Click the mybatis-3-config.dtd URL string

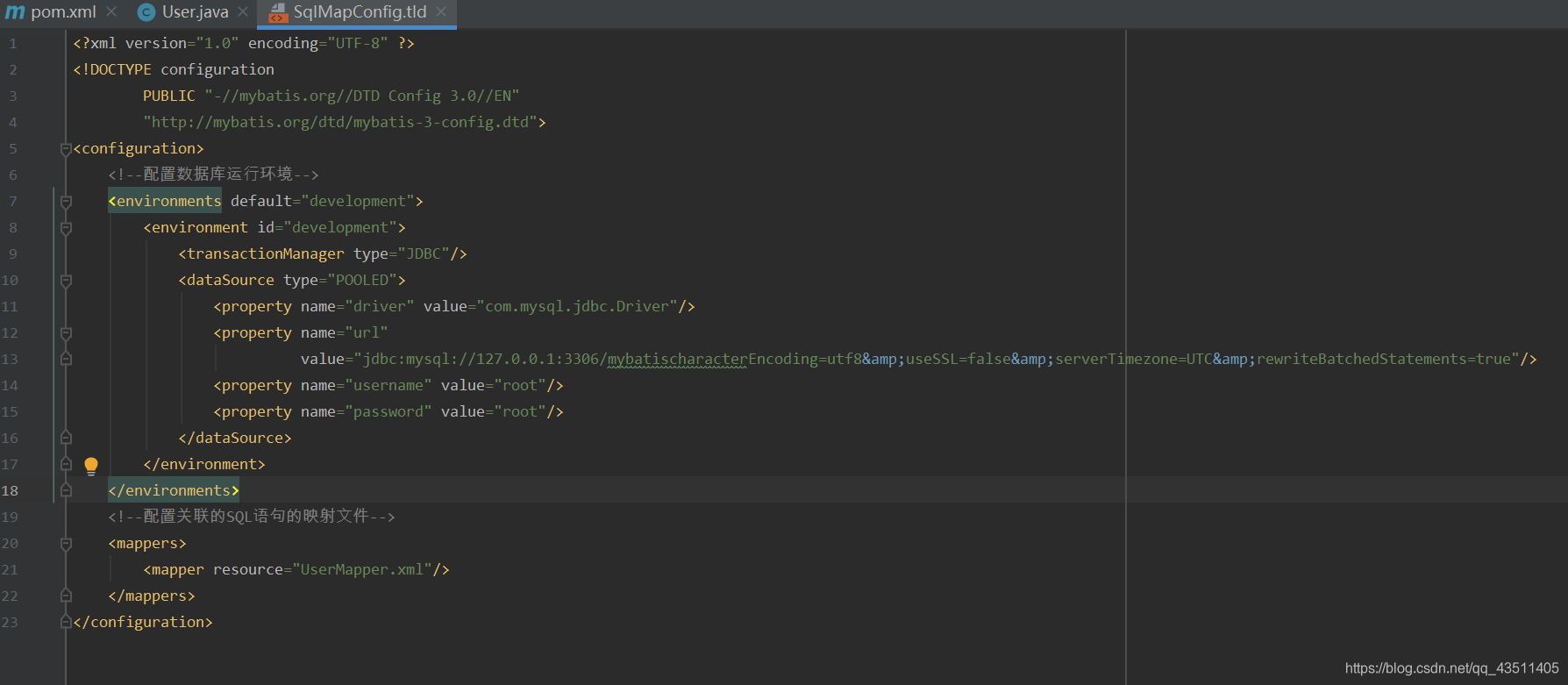coord(340,122)
